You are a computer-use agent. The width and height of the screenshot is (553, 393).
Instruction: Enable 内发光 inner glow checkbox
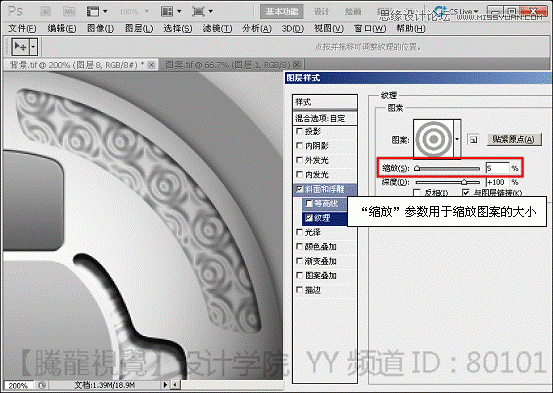coord(299,174)
